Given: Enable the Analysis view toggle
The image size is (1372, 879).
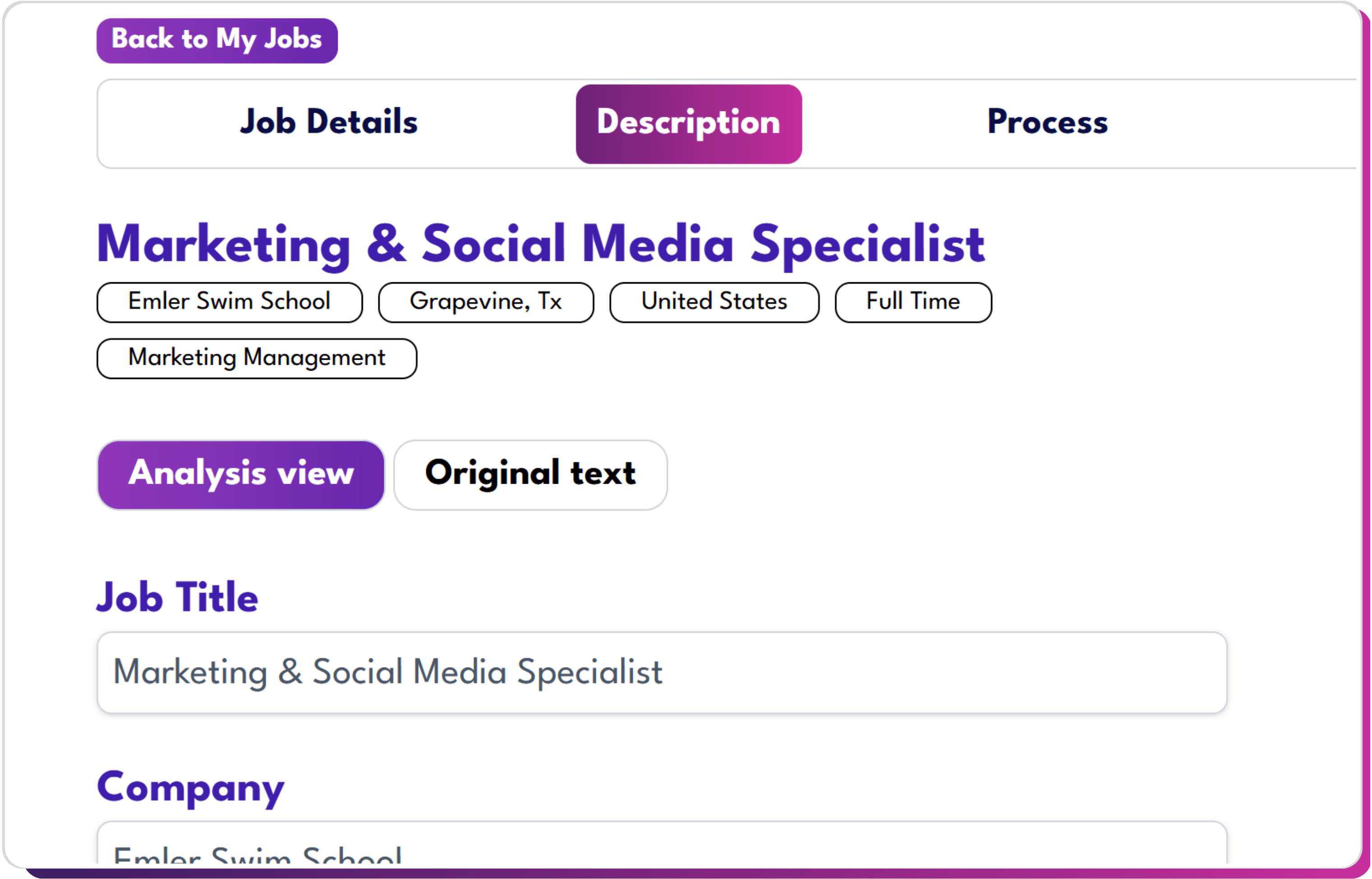Looking at the screenshot, I should (241, 474).
